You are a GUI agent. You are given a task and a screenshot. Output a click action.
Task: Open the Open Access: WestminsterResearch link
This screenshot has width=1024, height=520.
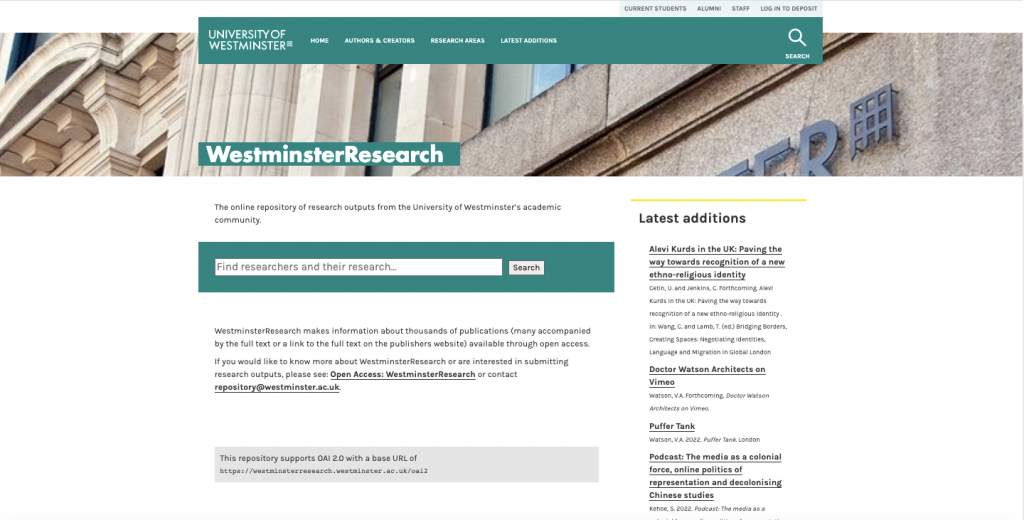(x=403, y=374)
